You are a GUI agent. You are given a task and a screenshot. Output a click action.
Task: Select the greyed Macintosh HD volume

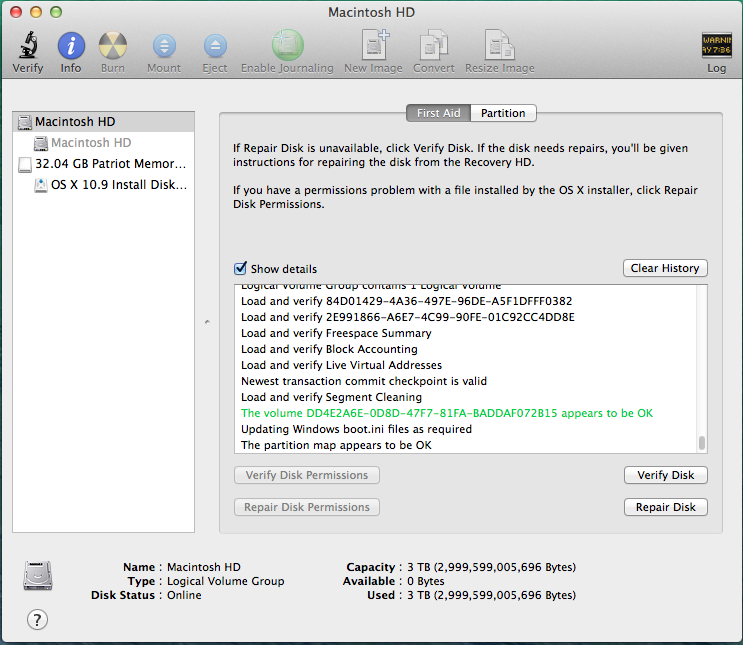pos(103,143)
